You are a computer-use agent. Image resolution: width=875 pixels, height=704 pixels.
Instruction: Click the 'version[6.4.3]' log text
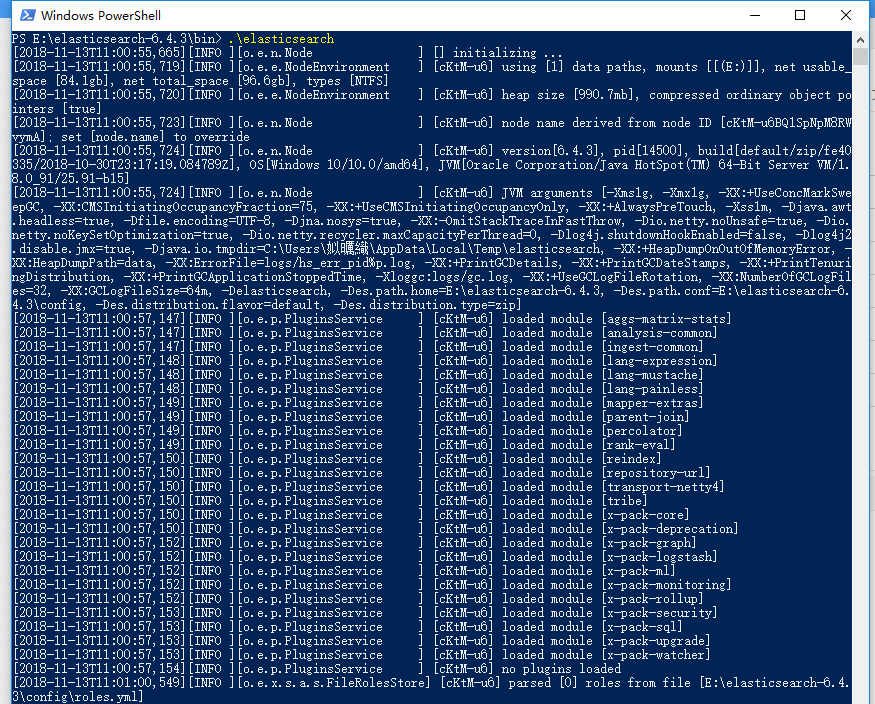coord(553,151)
